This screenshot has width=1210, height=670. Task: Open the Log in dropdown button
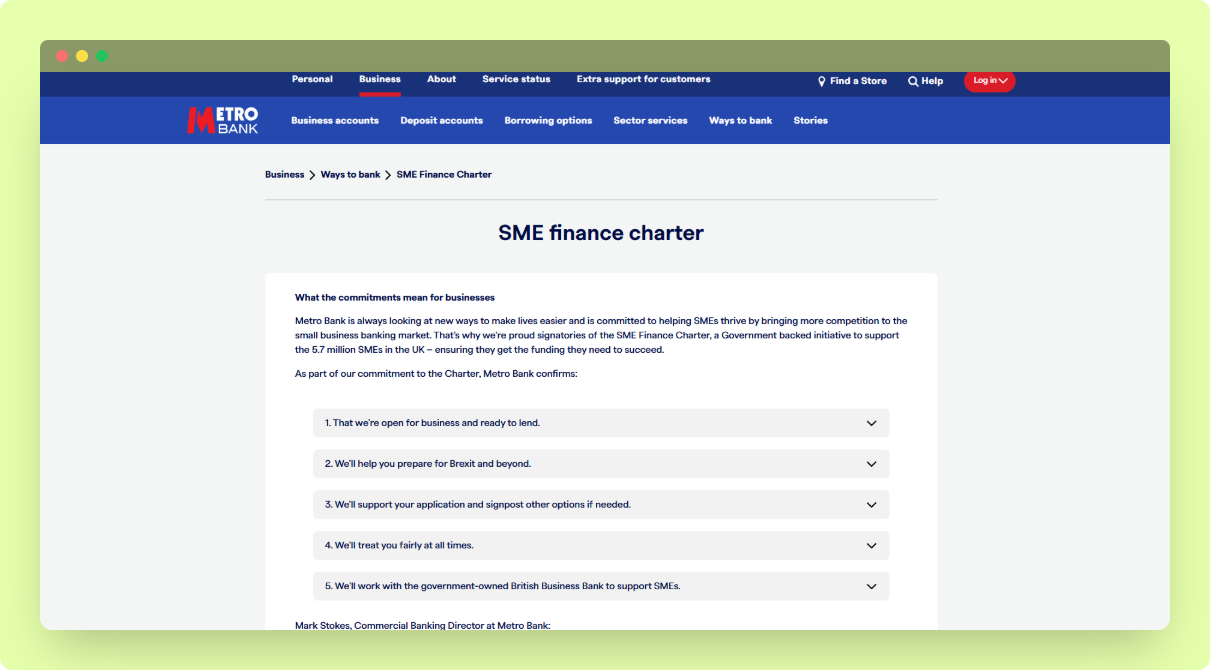(x=990, y=81)
